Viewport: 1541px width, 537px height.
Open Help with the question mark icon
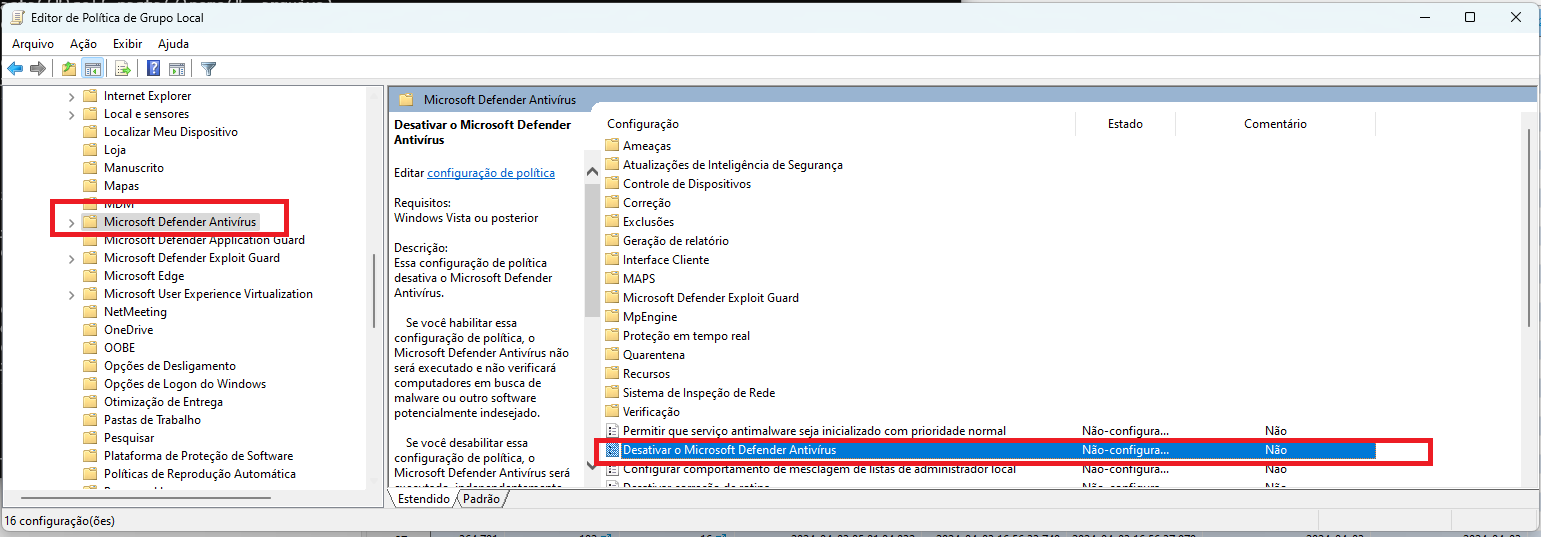[x=154, y=69]
